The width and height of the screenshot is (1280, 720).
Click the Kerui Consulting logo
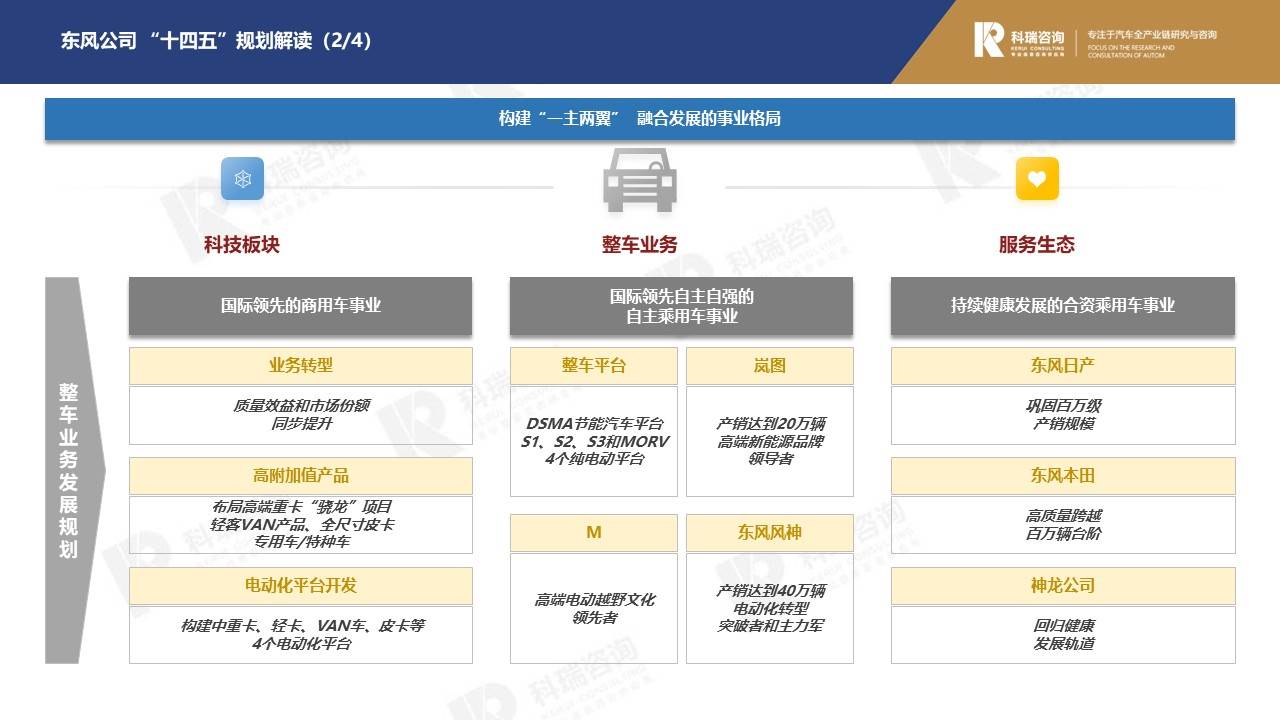1019,40
